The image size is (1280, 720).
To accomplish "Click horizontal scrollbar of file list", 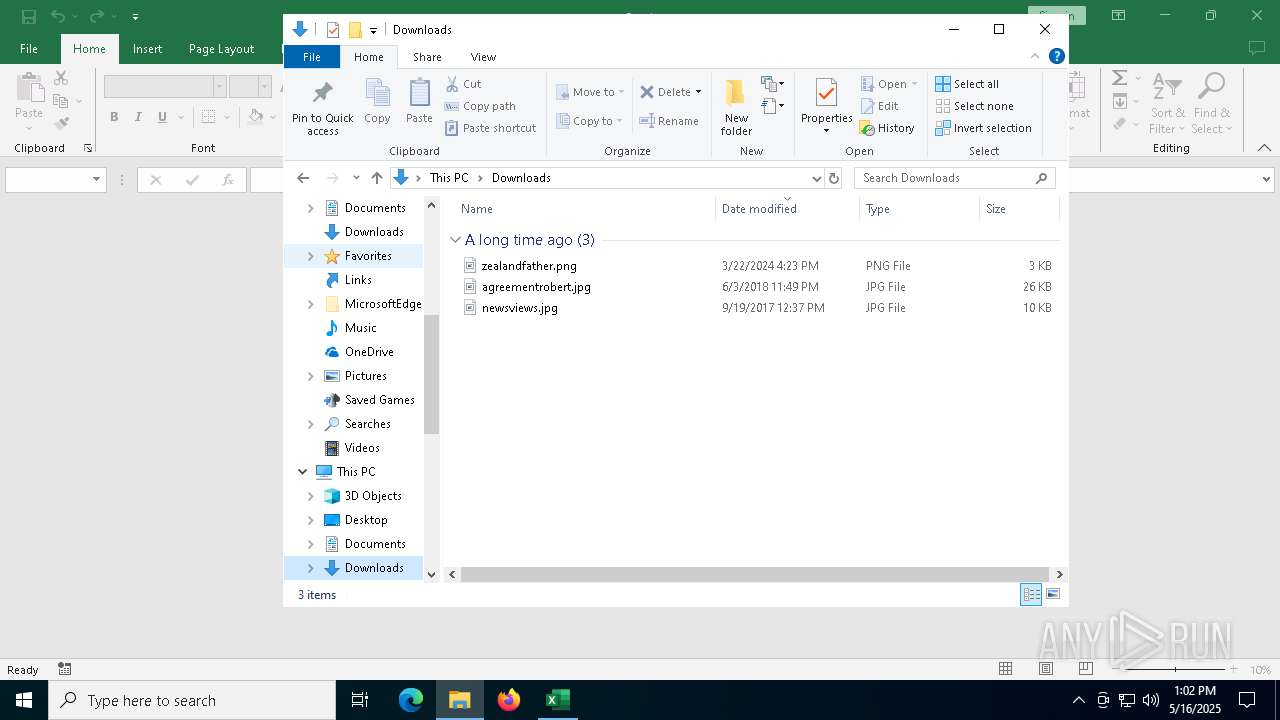I will [x=755, y=574].
